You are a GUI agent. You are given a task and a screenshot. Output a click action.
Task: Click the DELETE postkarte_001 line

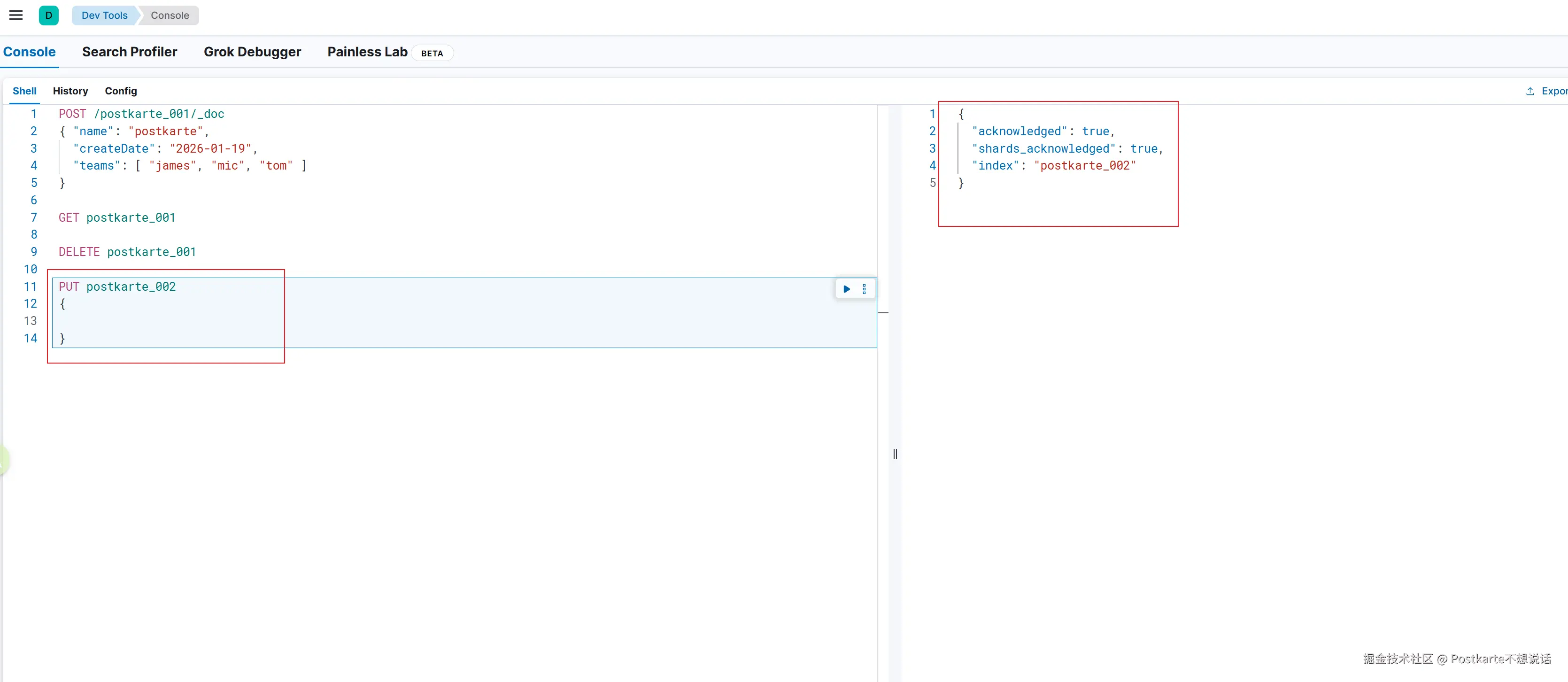click(127, 252)
